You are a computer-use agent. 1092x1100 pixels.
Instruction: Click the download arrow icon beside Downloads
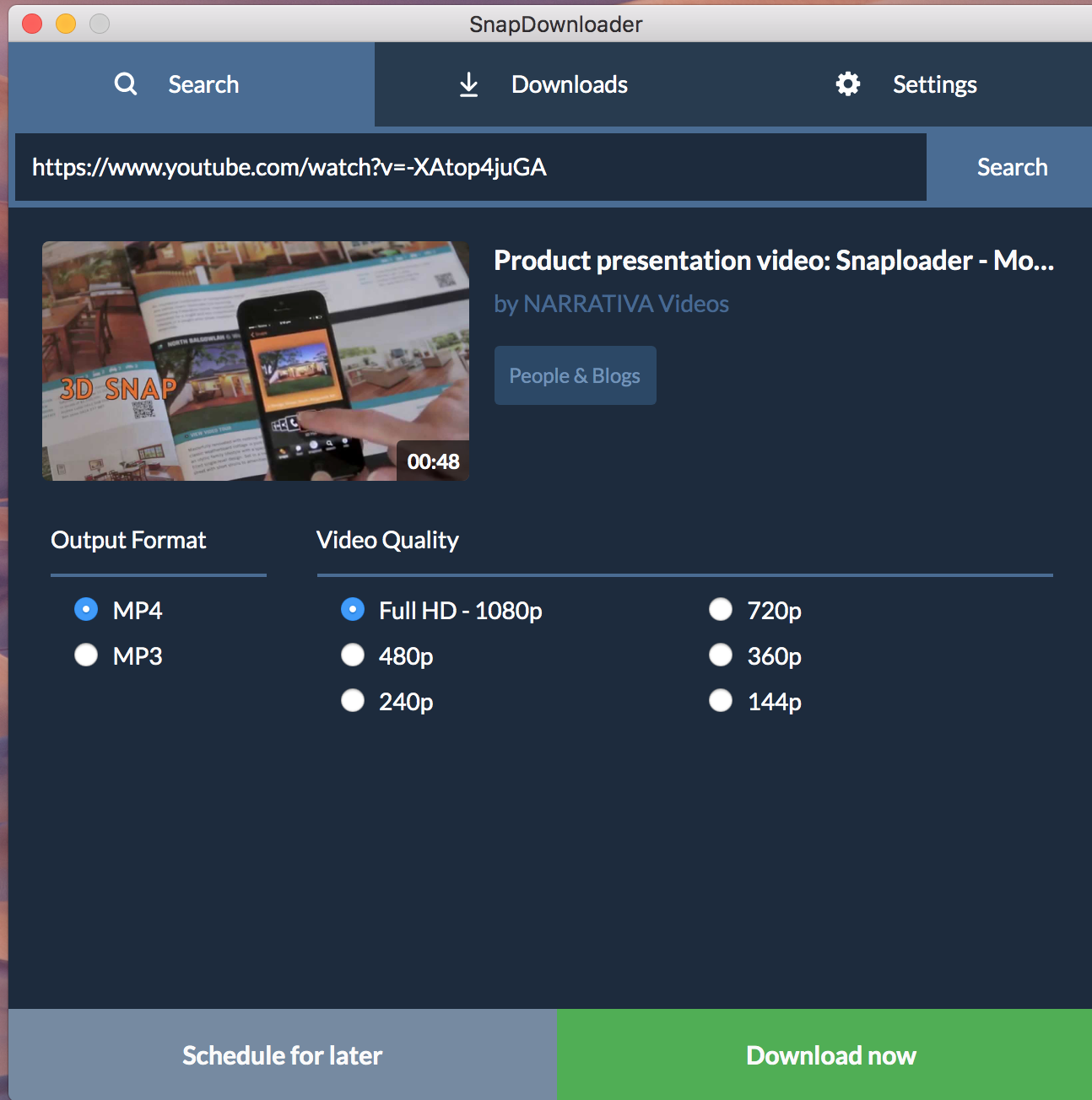[x=468, y=84]
